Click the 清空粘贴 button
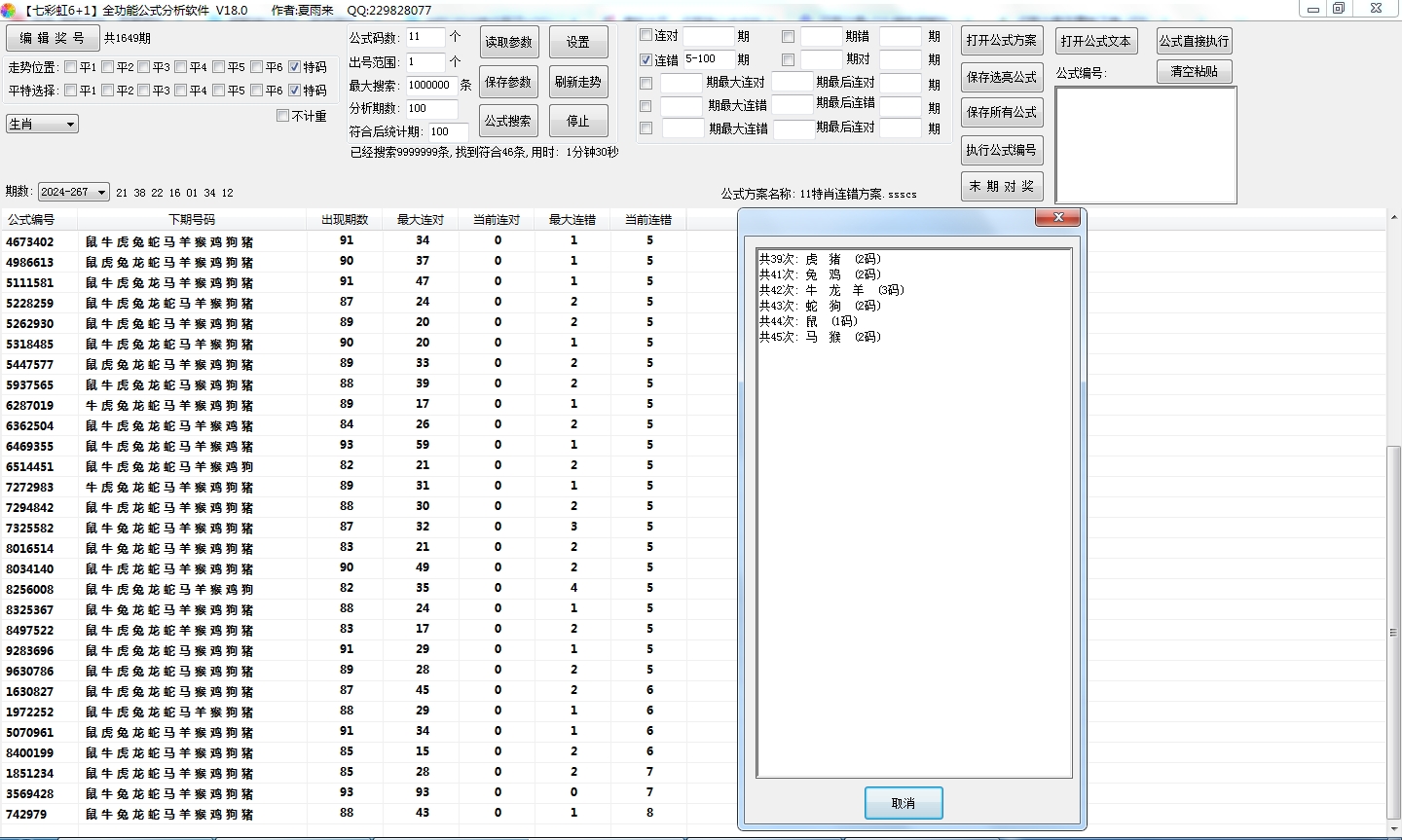 click(1194, 72)
